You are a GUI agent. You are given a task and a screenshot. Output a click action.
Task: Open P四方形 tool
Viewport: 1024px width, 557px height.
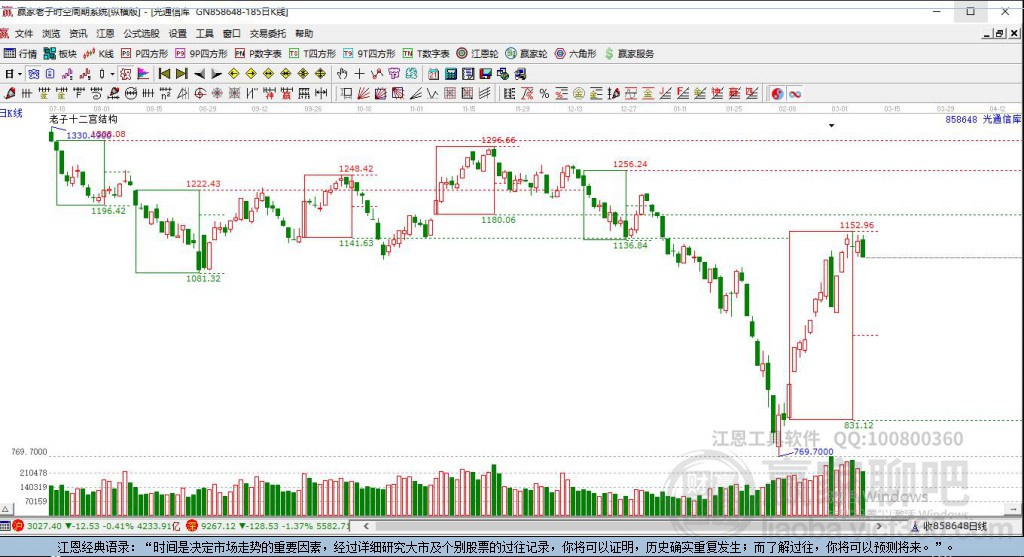(x=144, y=54)
